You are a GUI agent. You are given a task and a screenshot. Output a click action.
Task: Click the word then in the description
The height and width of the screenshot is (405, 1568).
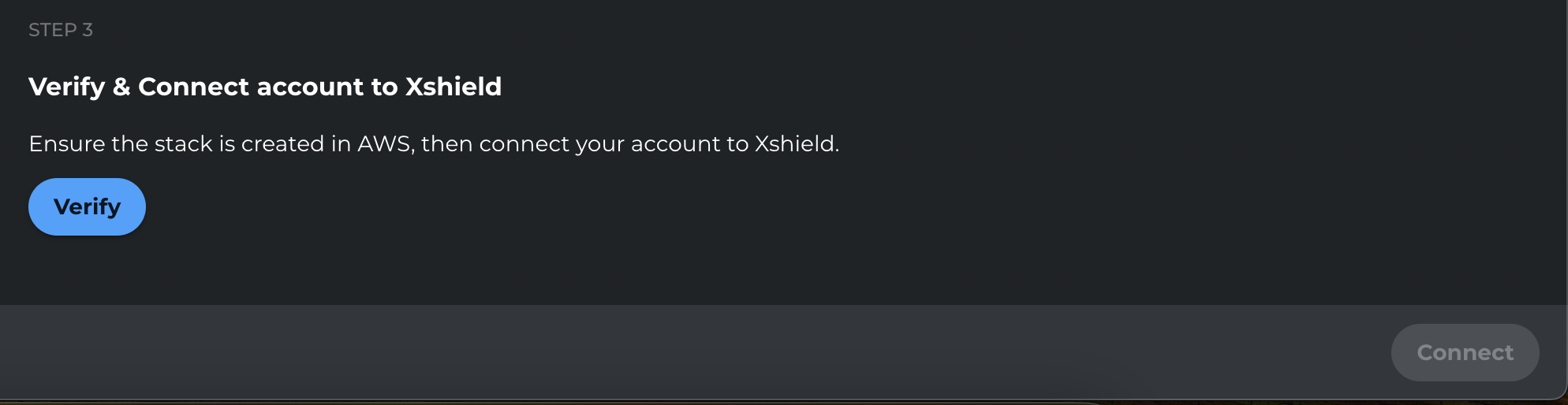click(x=446, y=143)
